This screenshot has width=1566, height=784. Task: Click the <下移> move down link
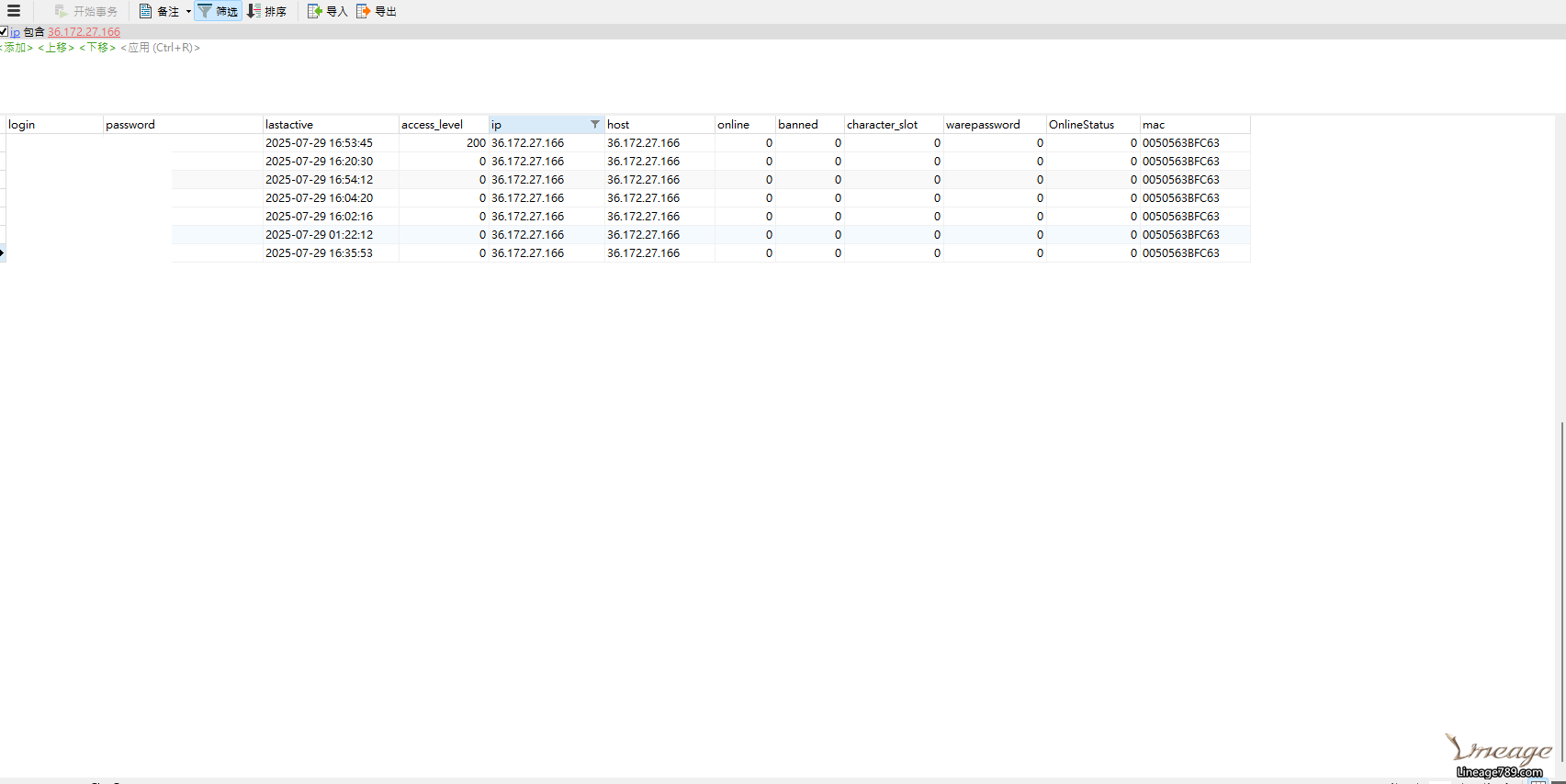point(97,48)
